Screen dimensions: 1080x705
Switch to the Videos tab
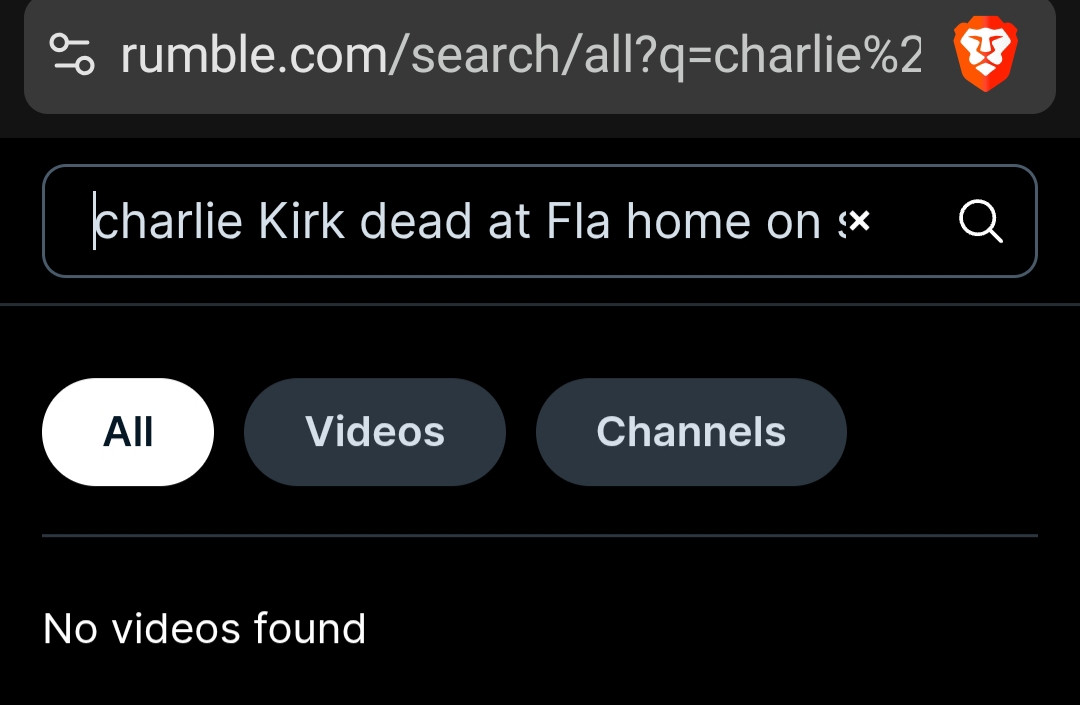(375, 432)
